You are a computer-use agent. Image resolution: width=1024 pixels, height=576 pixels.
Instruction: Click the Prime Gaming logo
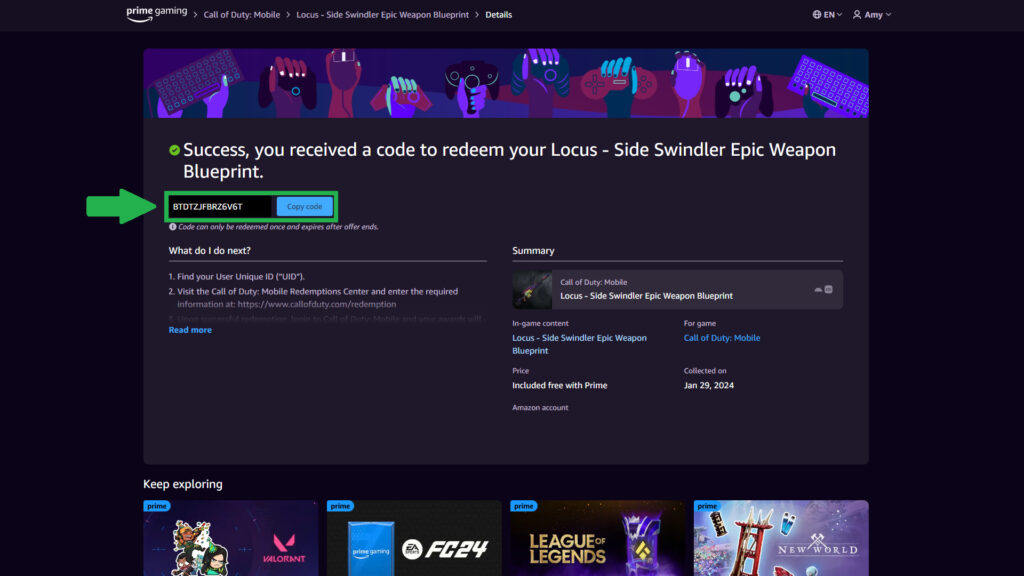click(156, 14)
